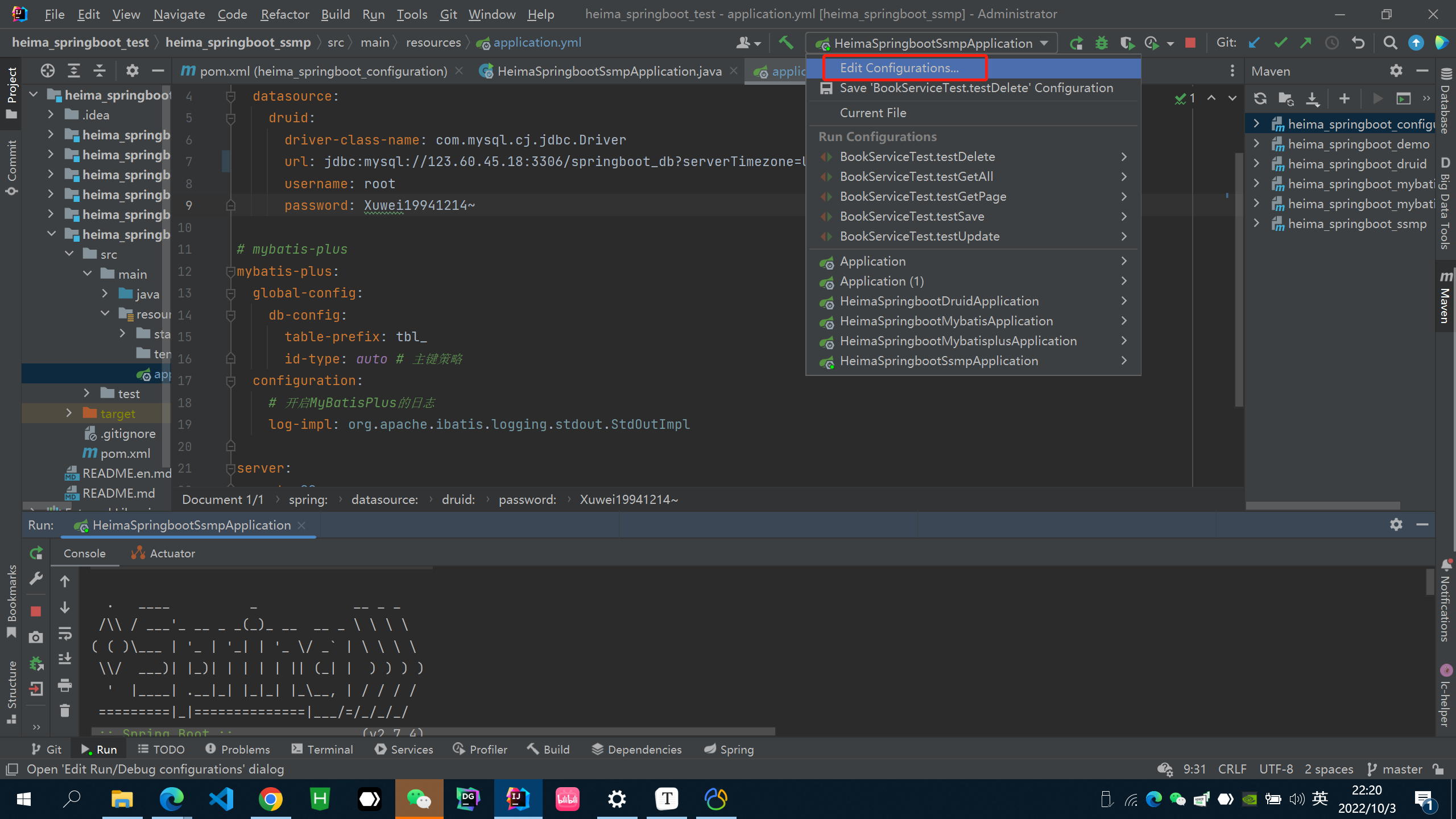1456x819 pixels.
Task: Rerun application in Run panel
Action: pyautogui.click(x=36, y=553)
